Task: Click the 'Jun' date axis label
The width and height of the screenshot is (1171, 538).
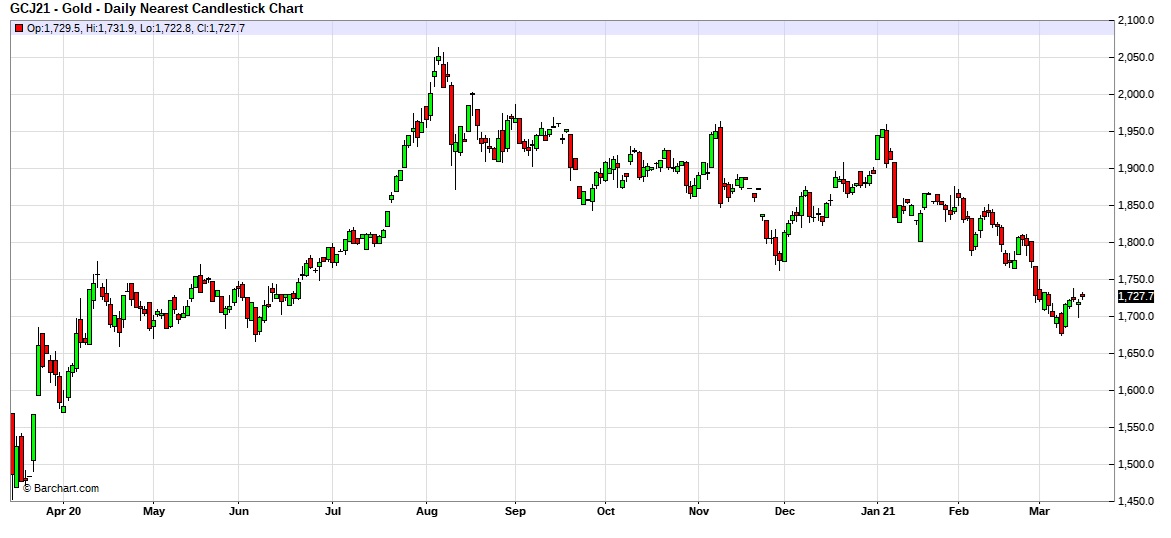Action: click(x=238, y=512)
